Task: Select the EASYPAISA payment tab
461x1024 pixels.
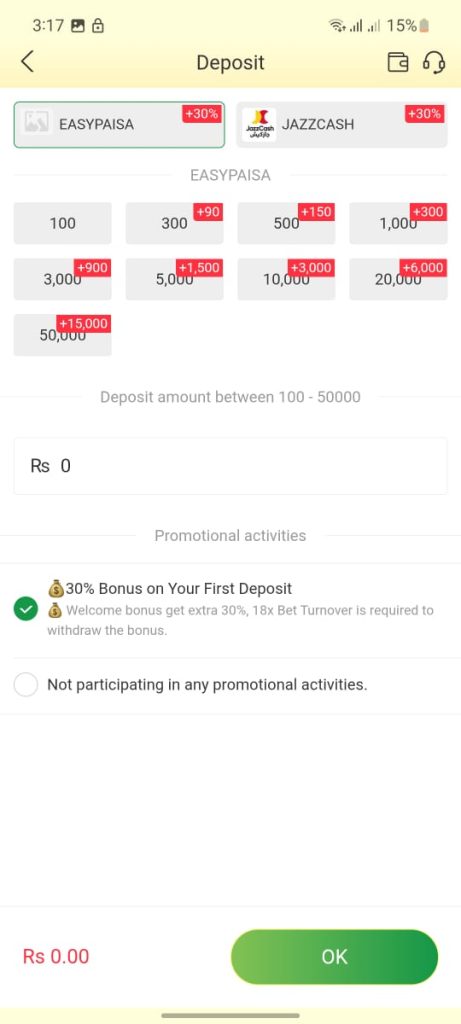Action: [x=119, y=125]
